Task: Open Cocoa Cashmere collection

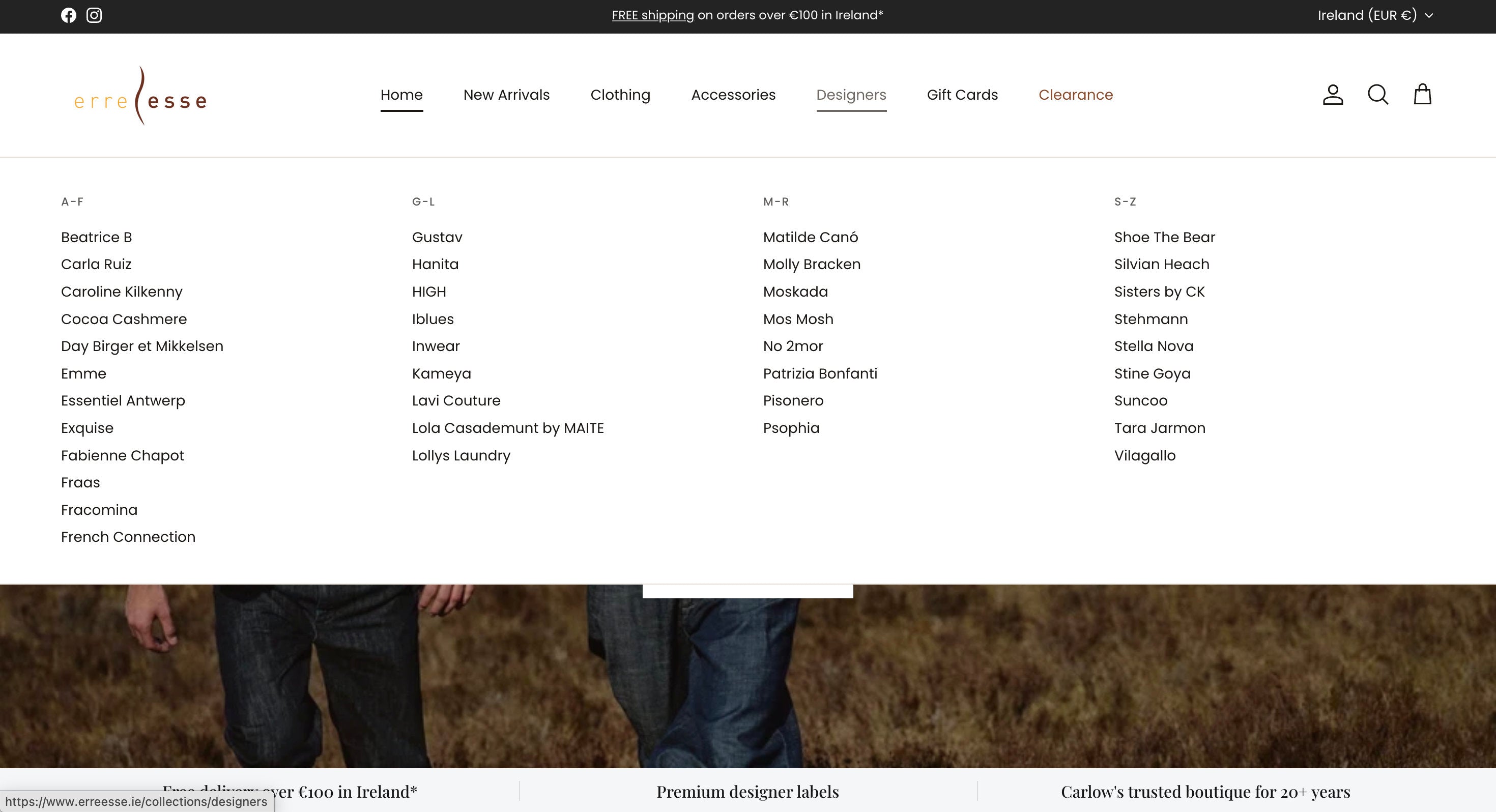Action: point(124,319)
